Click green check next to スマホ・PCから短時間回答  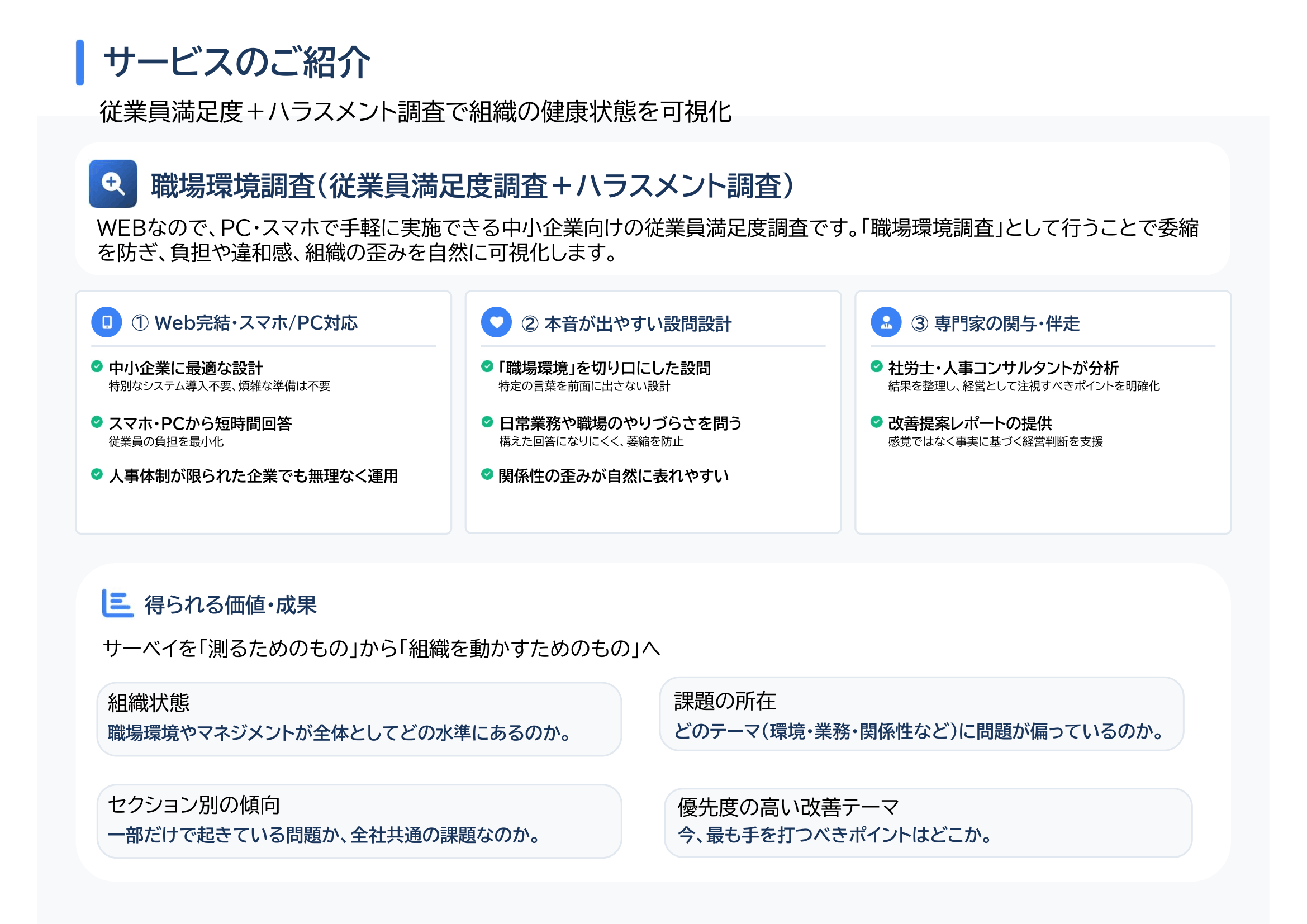click(97, 422)
